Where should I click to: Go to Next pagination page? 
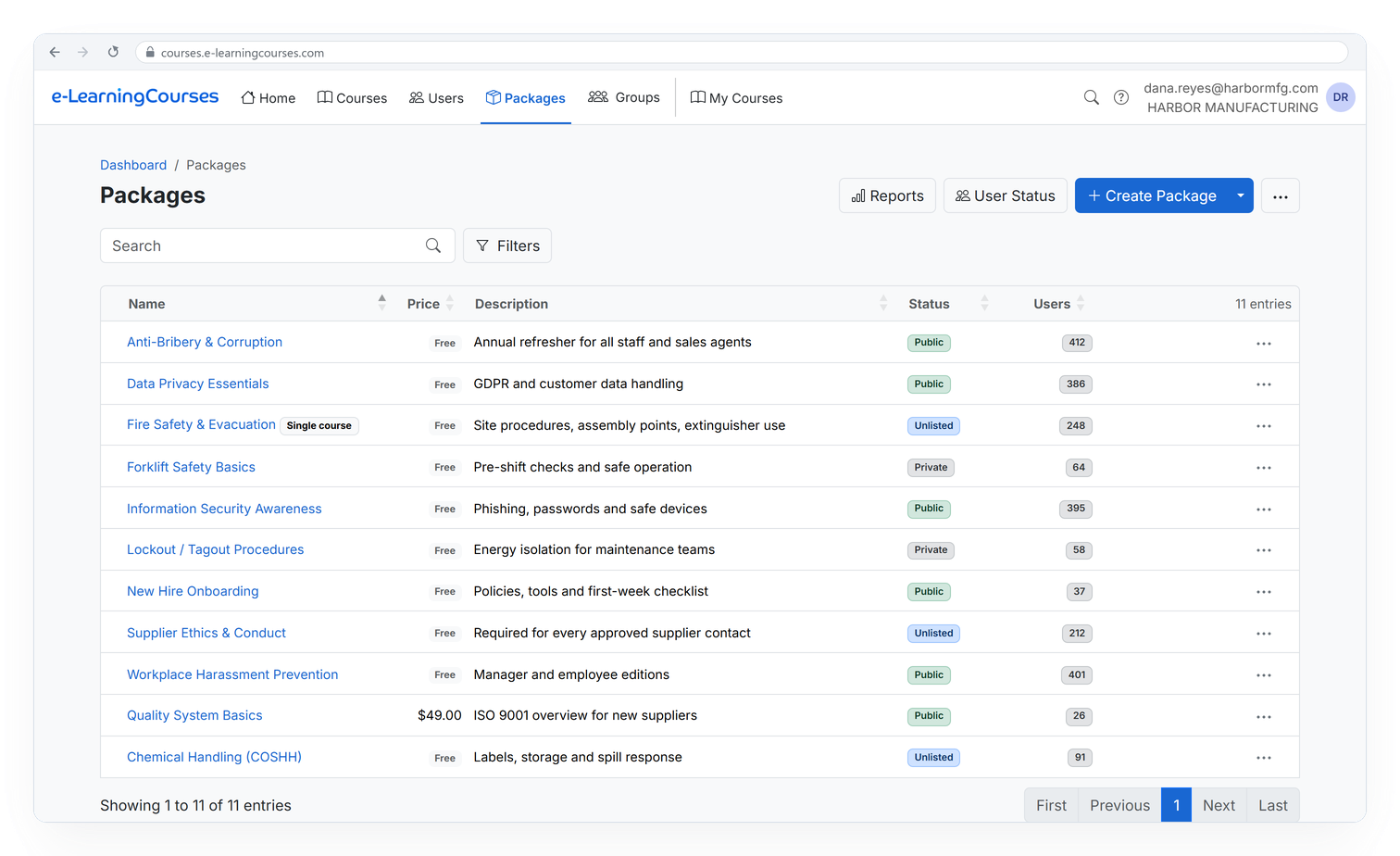[x=1219, y=805]
